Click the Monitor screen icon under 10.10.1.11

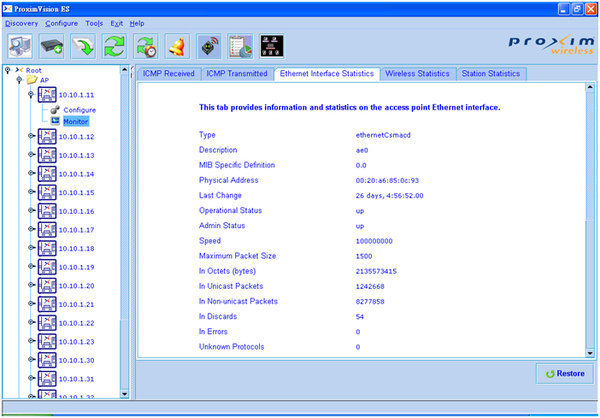point(55,121)
